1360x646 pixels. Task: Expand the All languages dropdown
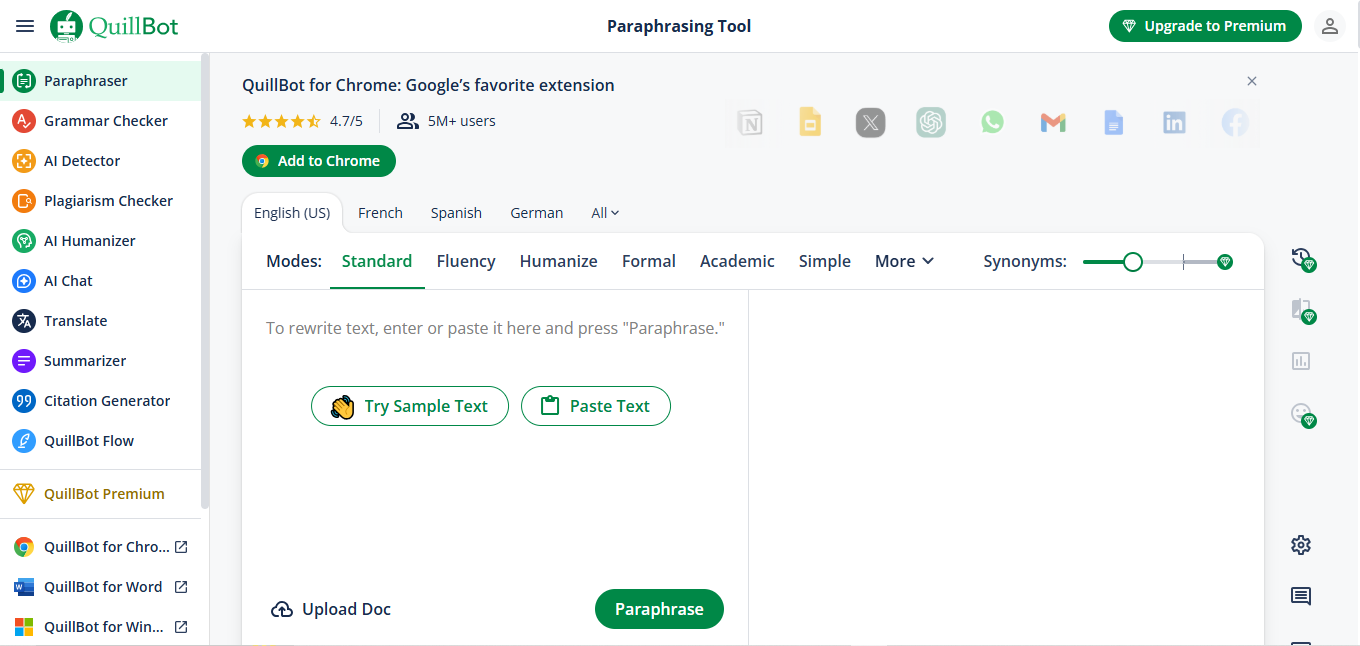pos(605,213)
